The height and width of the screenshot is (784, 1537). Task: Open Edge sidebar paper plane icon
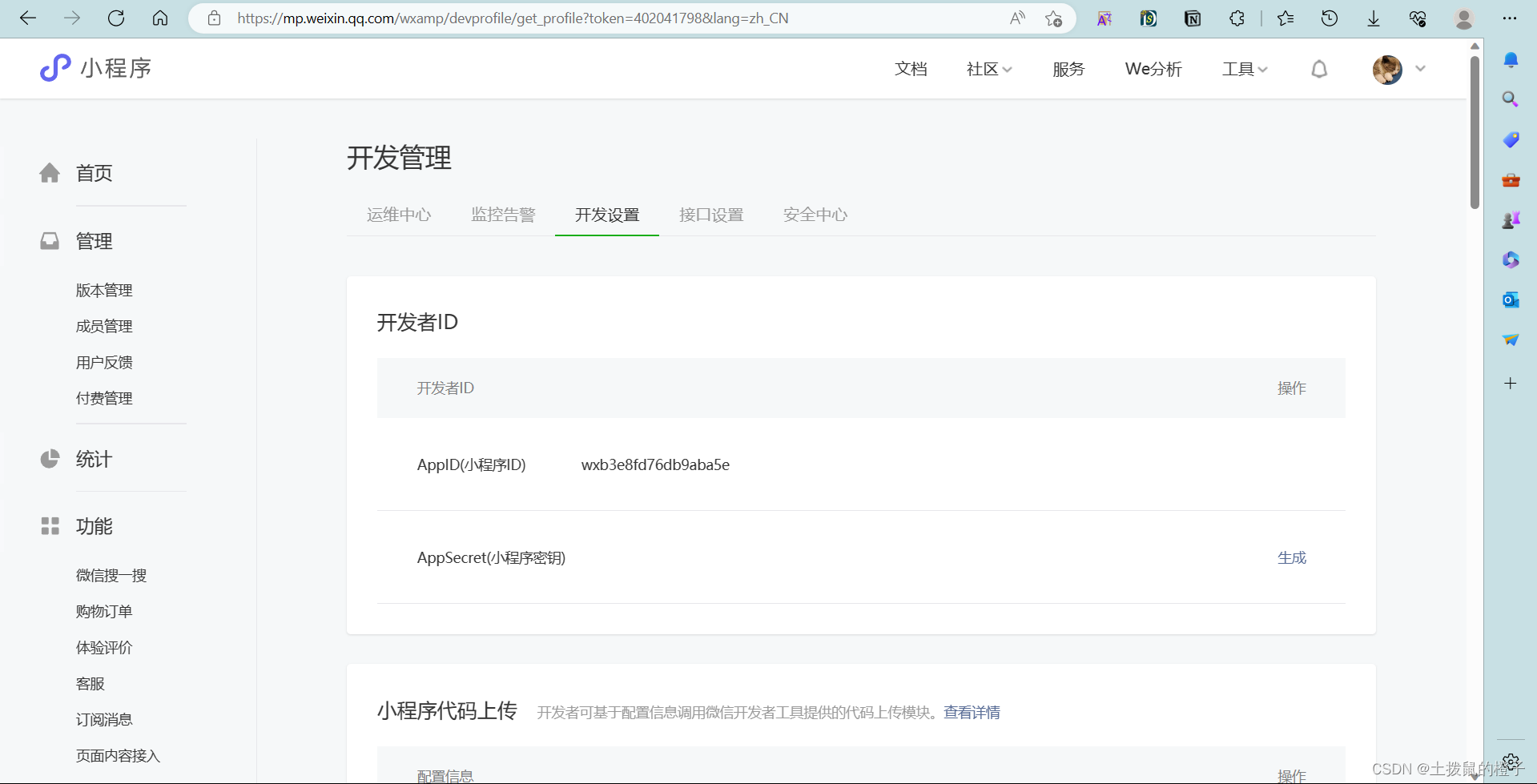[1511, 340]
